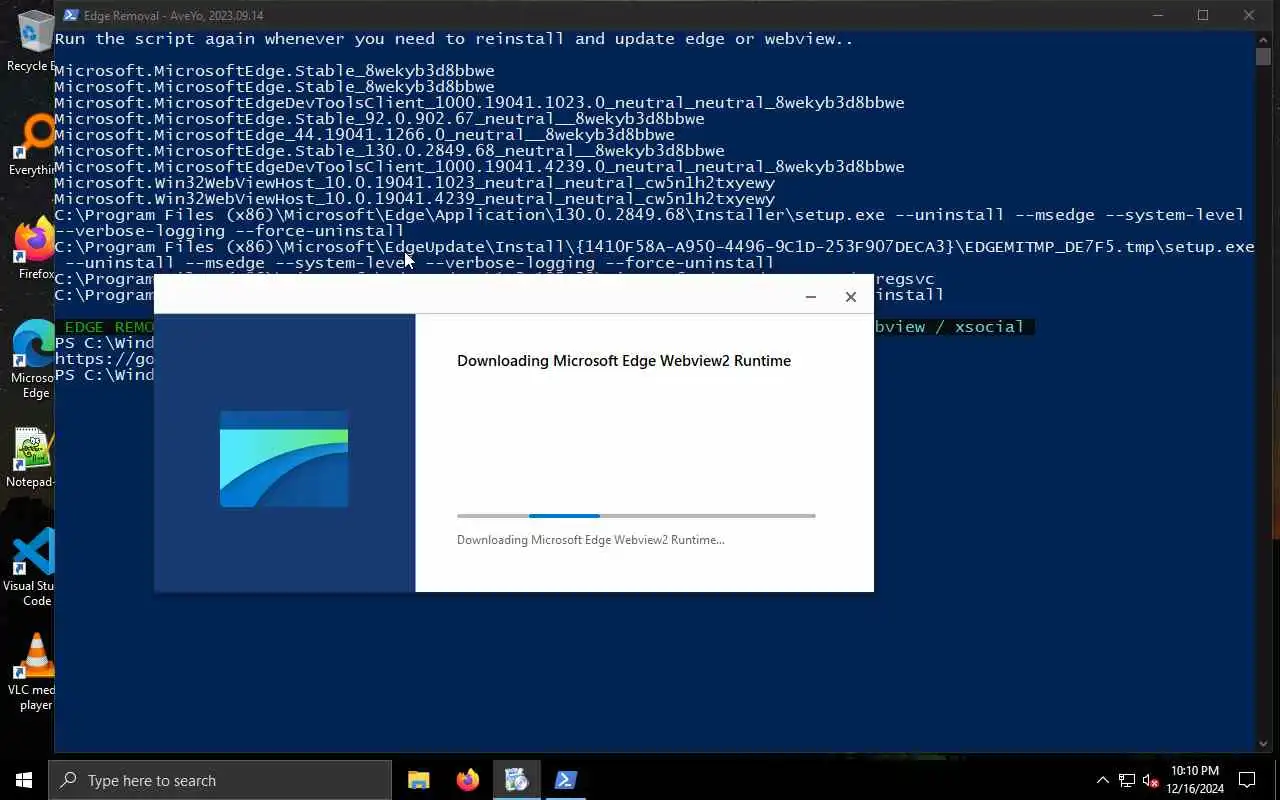Click the Win32WebViewHost_10.0.19041.4239 line
The width and height of the screenshot is (1280, 800).
tap(414, 199)
